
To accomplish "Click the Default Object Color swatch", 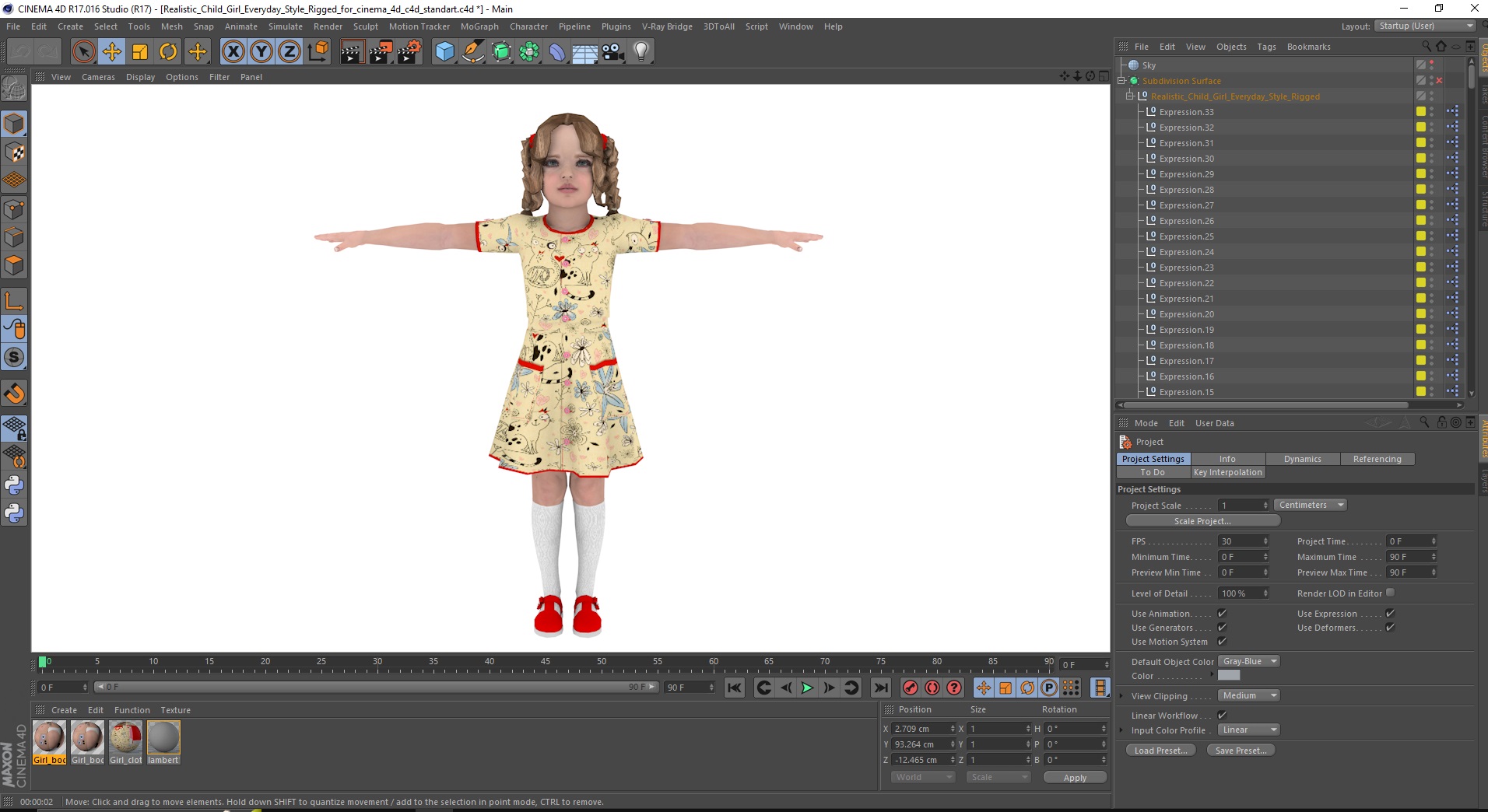I will click(x=1229, y=676).
